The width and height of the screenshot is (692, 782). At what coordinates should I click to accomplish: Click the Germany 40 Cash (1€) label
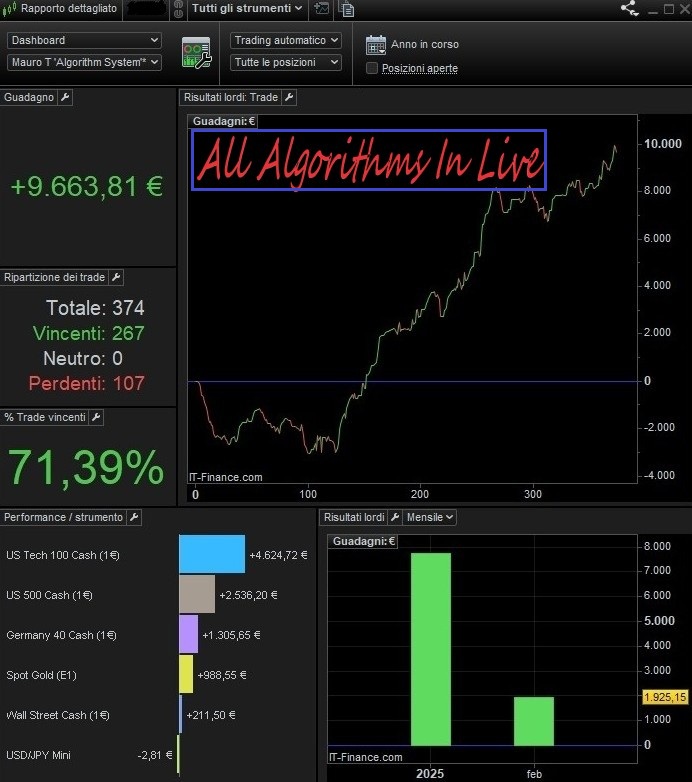[61, 635]
